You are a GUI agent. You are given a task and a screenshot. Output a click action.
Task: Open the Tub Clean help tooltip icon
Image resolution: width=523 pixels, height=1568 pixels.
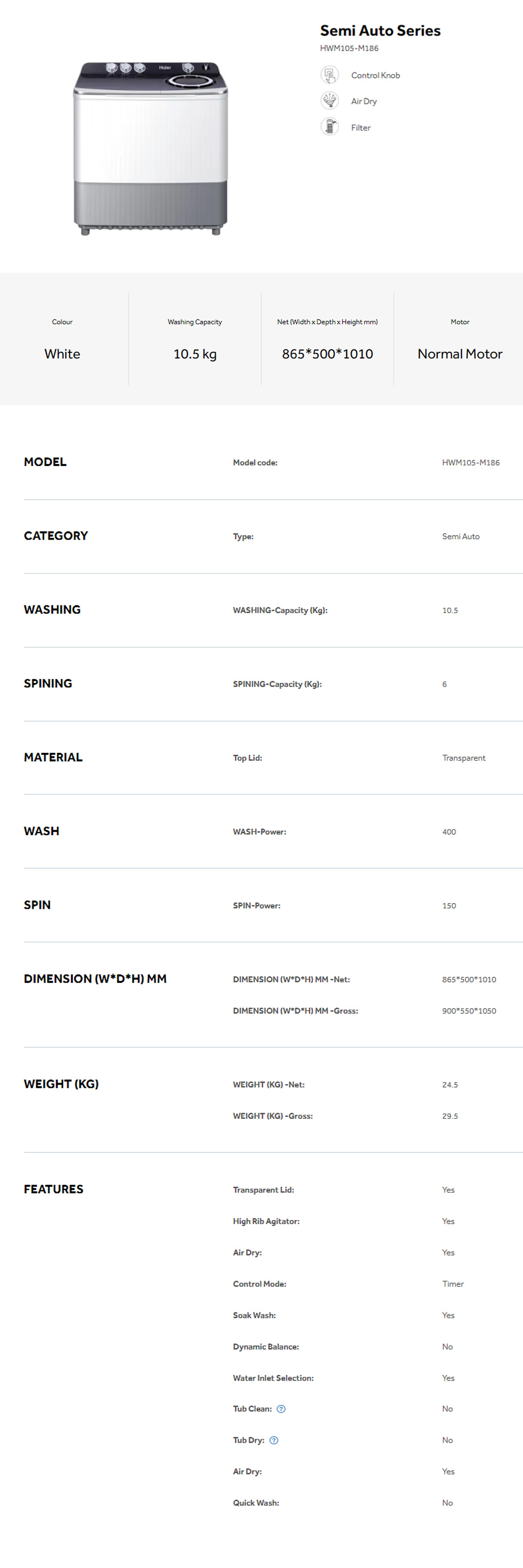281,1409
